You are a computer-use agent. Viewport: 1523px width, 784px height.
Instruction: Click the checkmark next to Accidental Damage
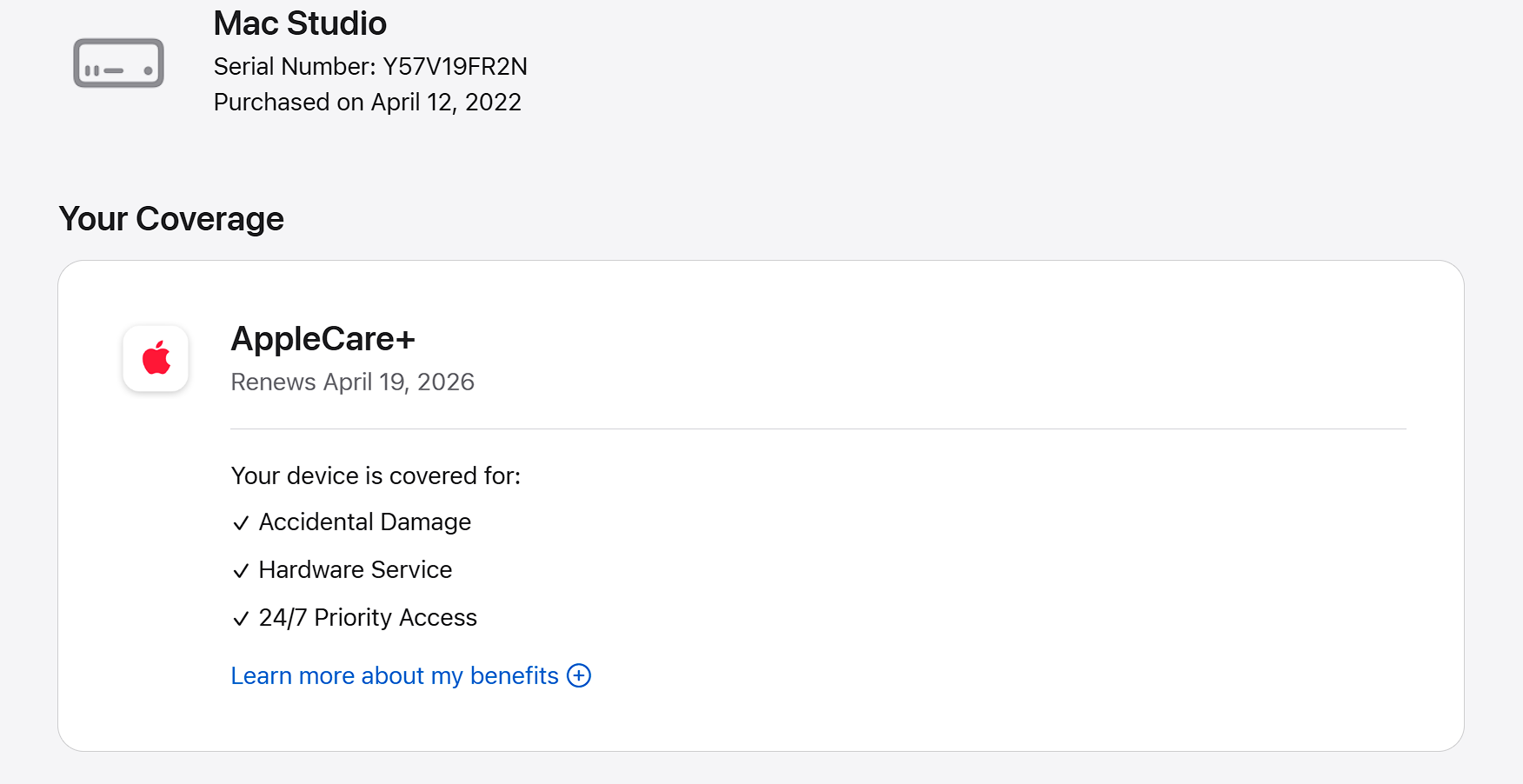(241, 523)
